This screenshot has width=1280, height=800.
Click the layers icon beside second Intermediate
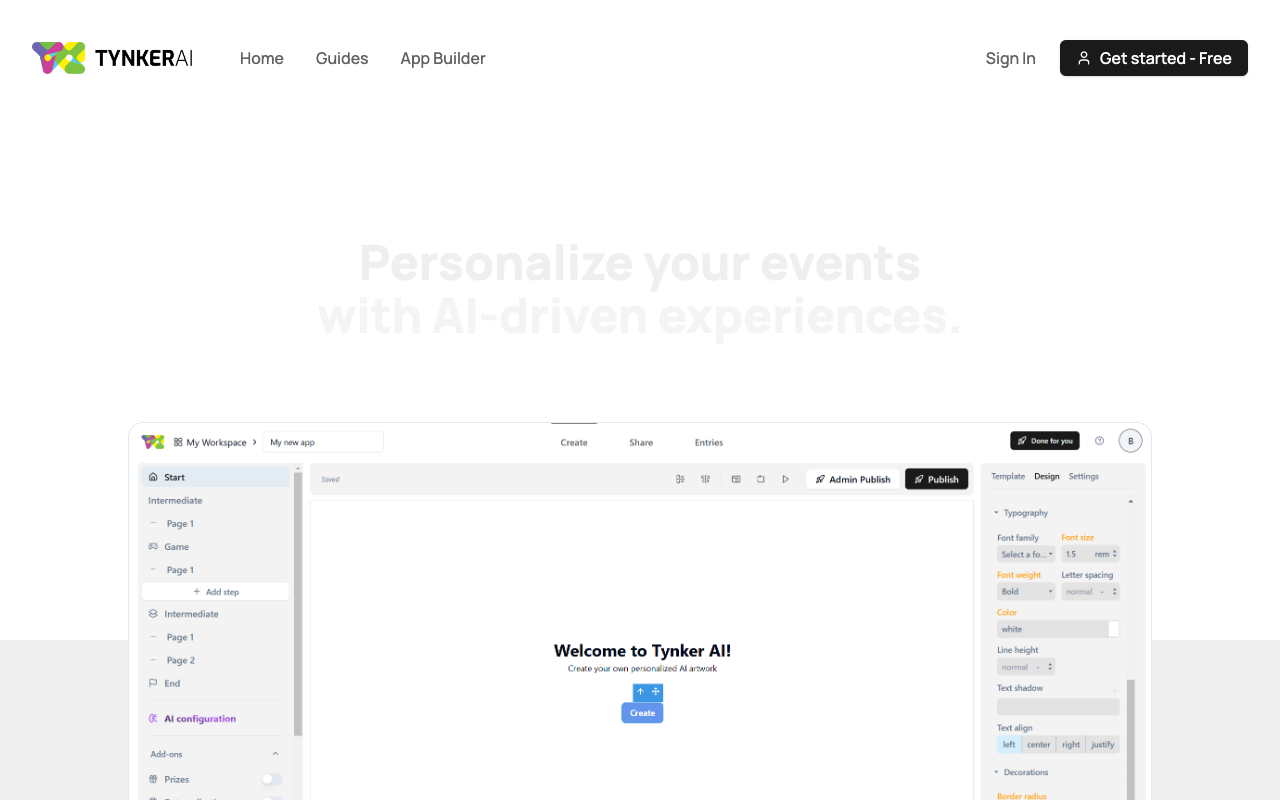tap(153, 614)
